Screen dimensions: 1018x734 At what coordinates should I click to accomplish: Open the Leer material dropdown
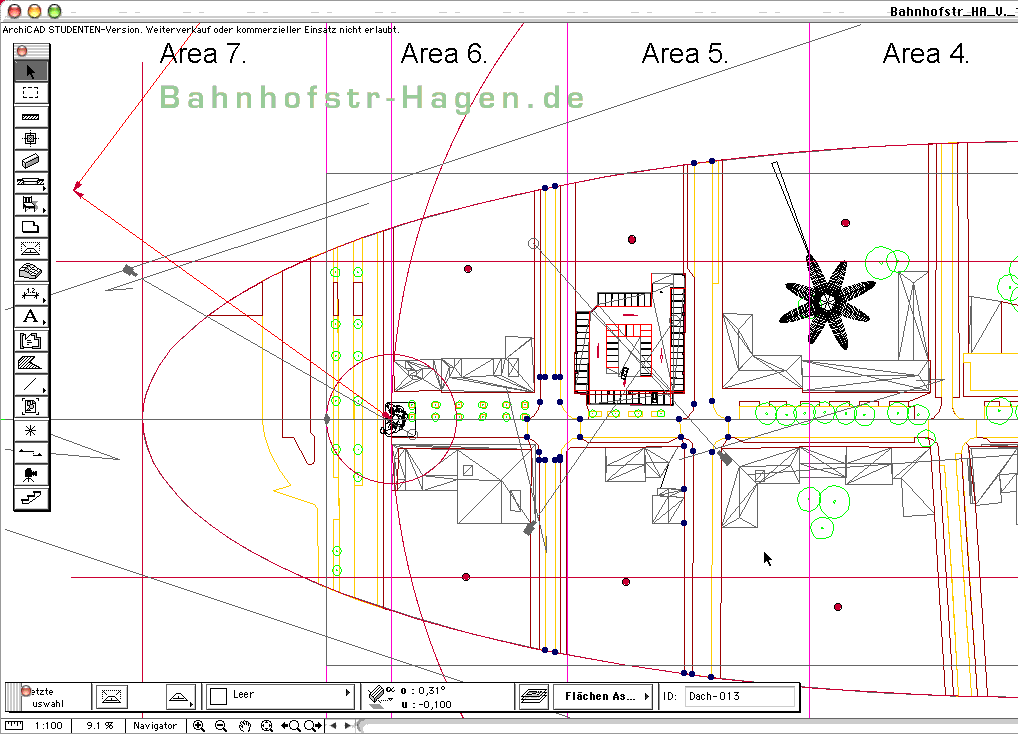click(x=280, y=695)
